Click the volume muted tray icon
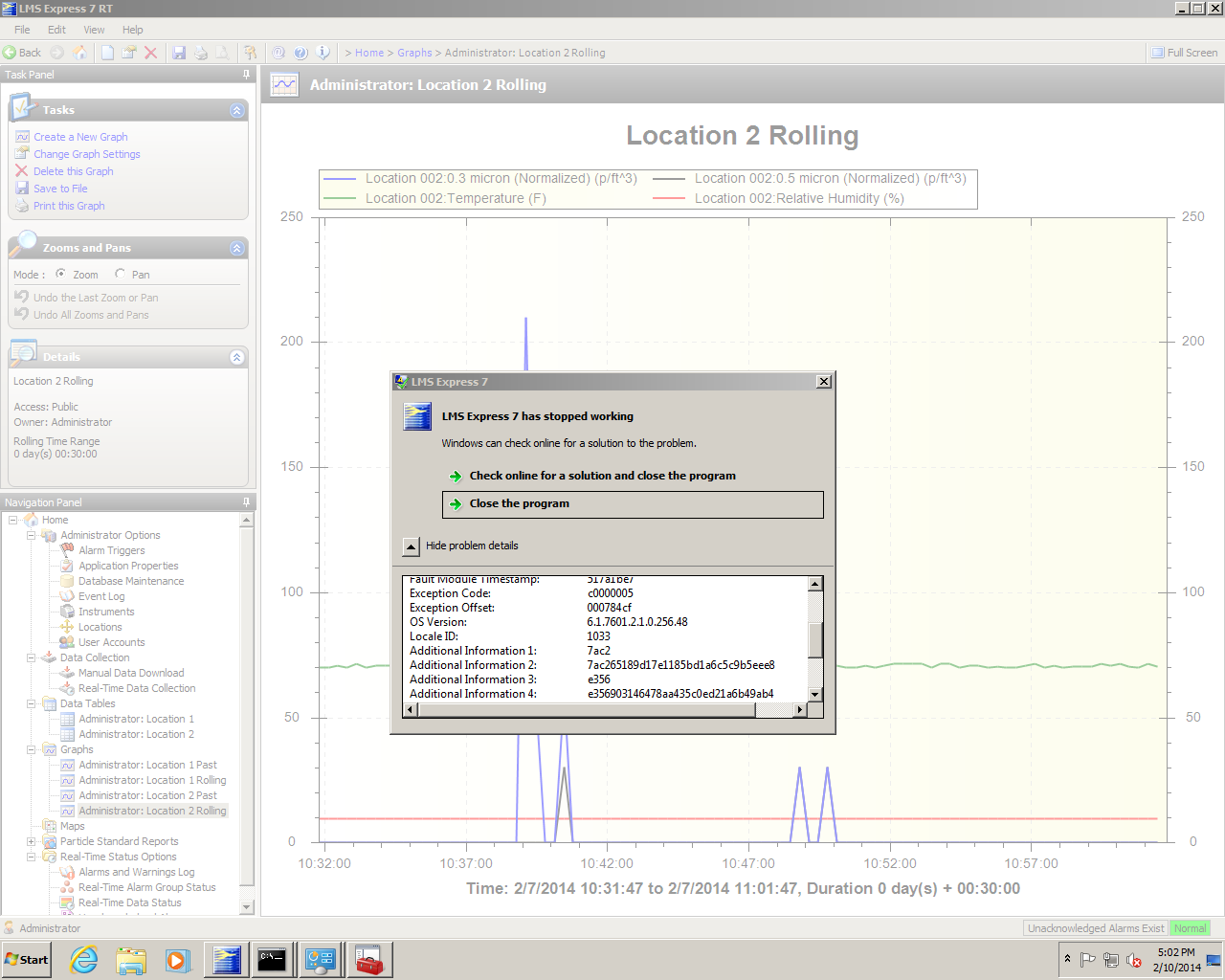Image resolution: width=1225 pixels, height=980 pixels. tap(1134, 960)
